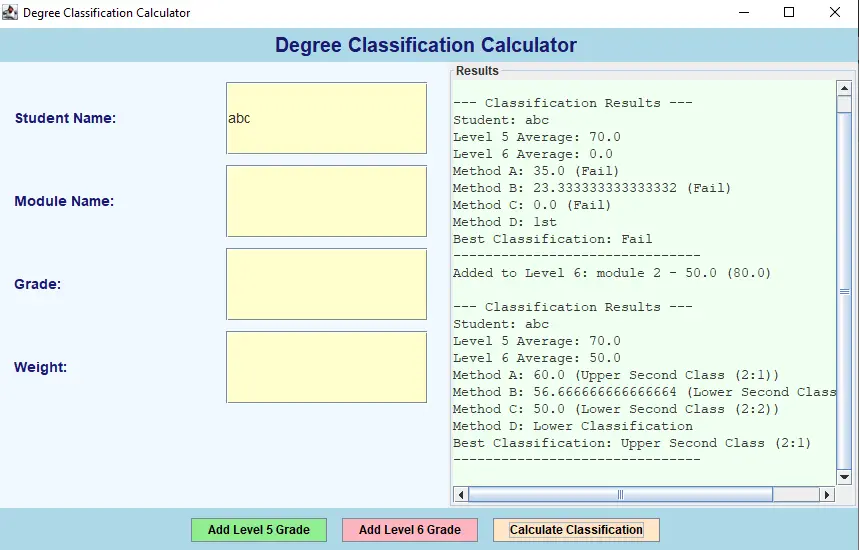Click the results vertical scrollbar up arrow

[x=844, y=88]
